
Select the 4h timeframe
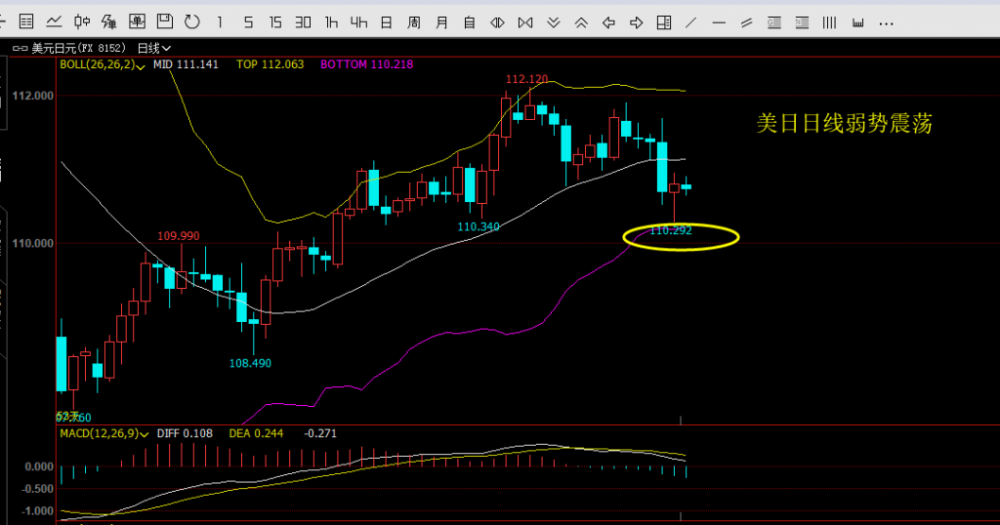tap(358, 22)
